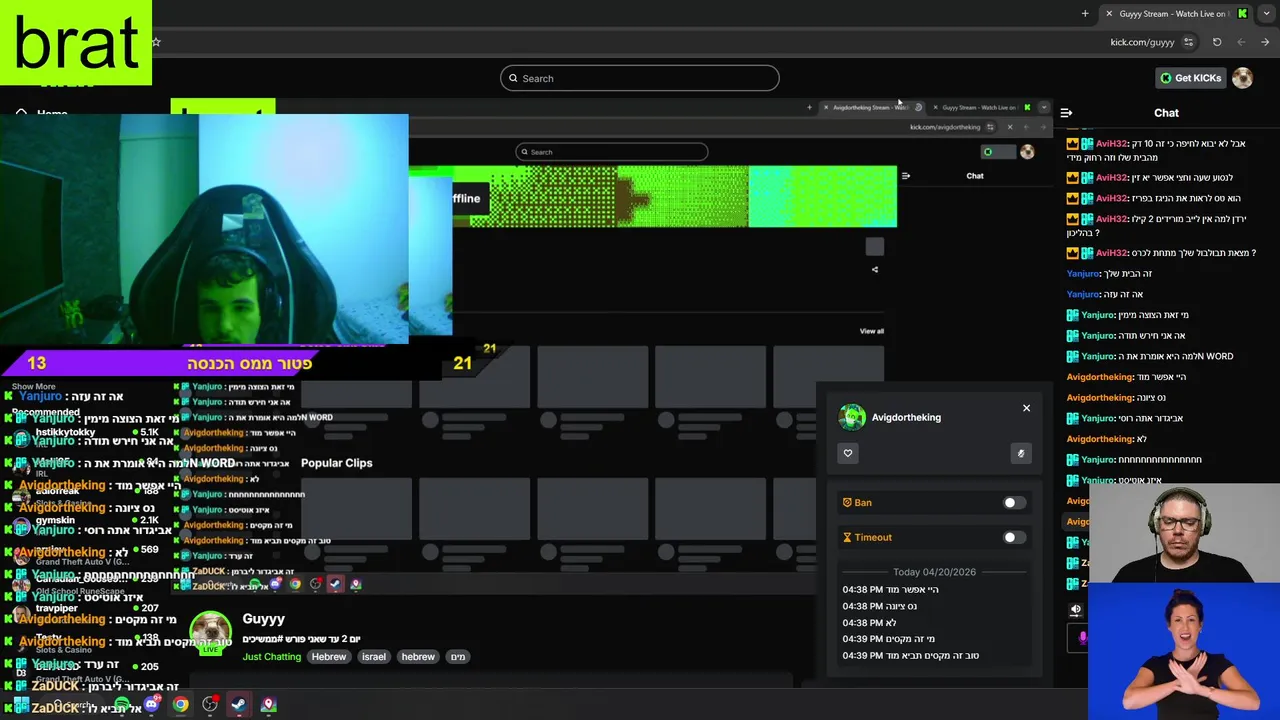This screenshot has height=720, width=1280.
Task: Select the Guyyy Stream - Watch Live tab
Action: click(1174, 14)
